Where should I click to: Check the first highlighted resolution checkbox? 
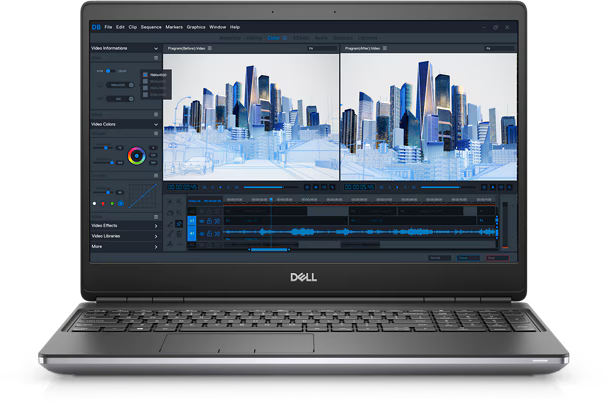[x=144, y=74]
